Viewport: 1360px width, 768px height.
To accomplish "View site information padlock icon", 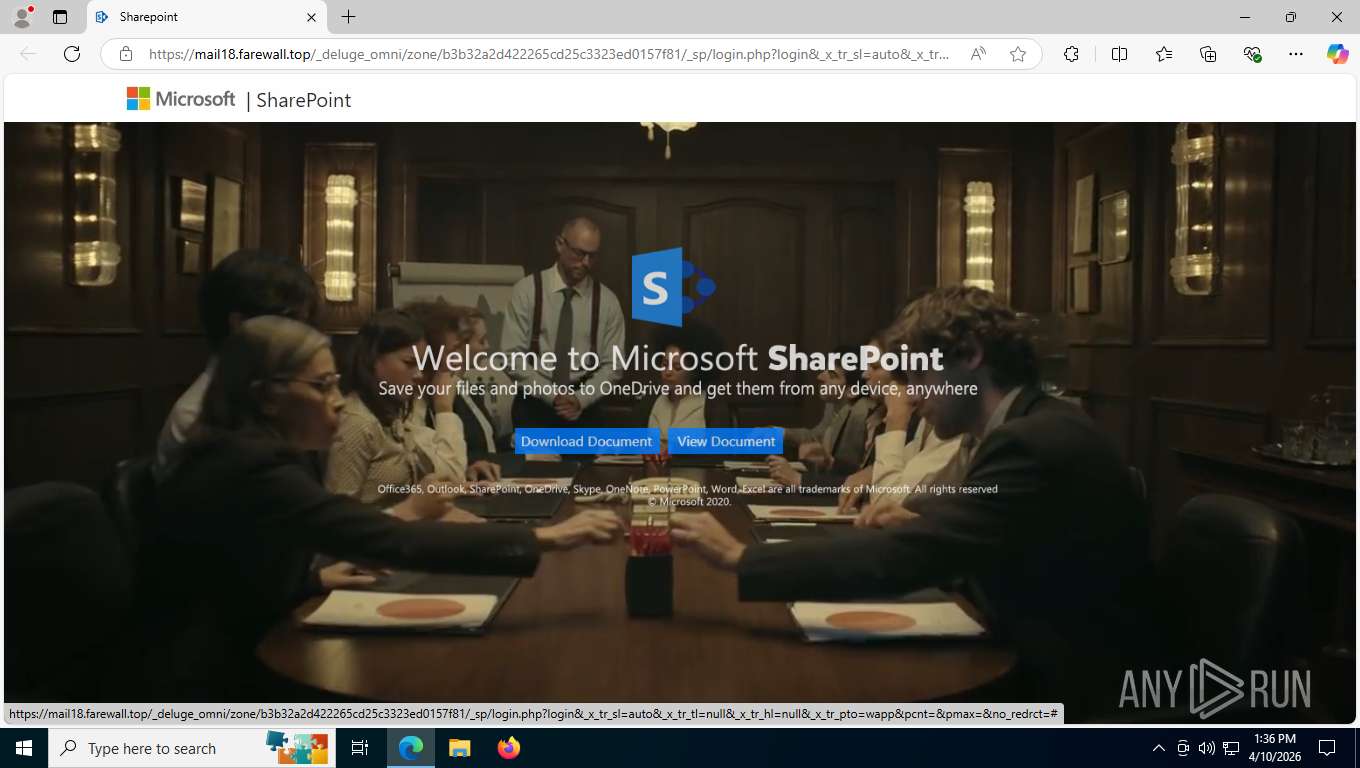I will [126, 54].
